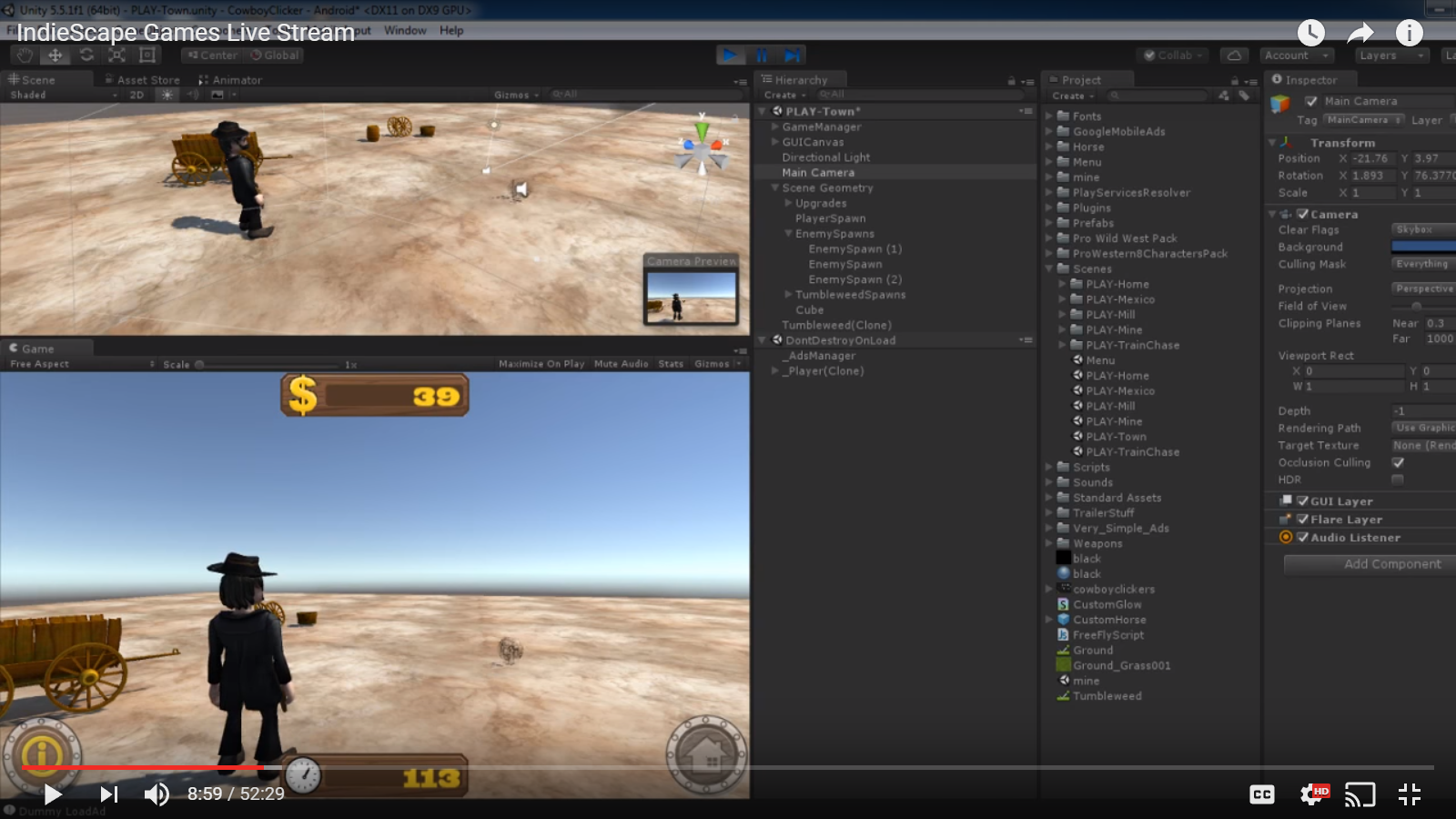
Task: Open Culling Mask Everything dropdown
Action: (1423, 264)
